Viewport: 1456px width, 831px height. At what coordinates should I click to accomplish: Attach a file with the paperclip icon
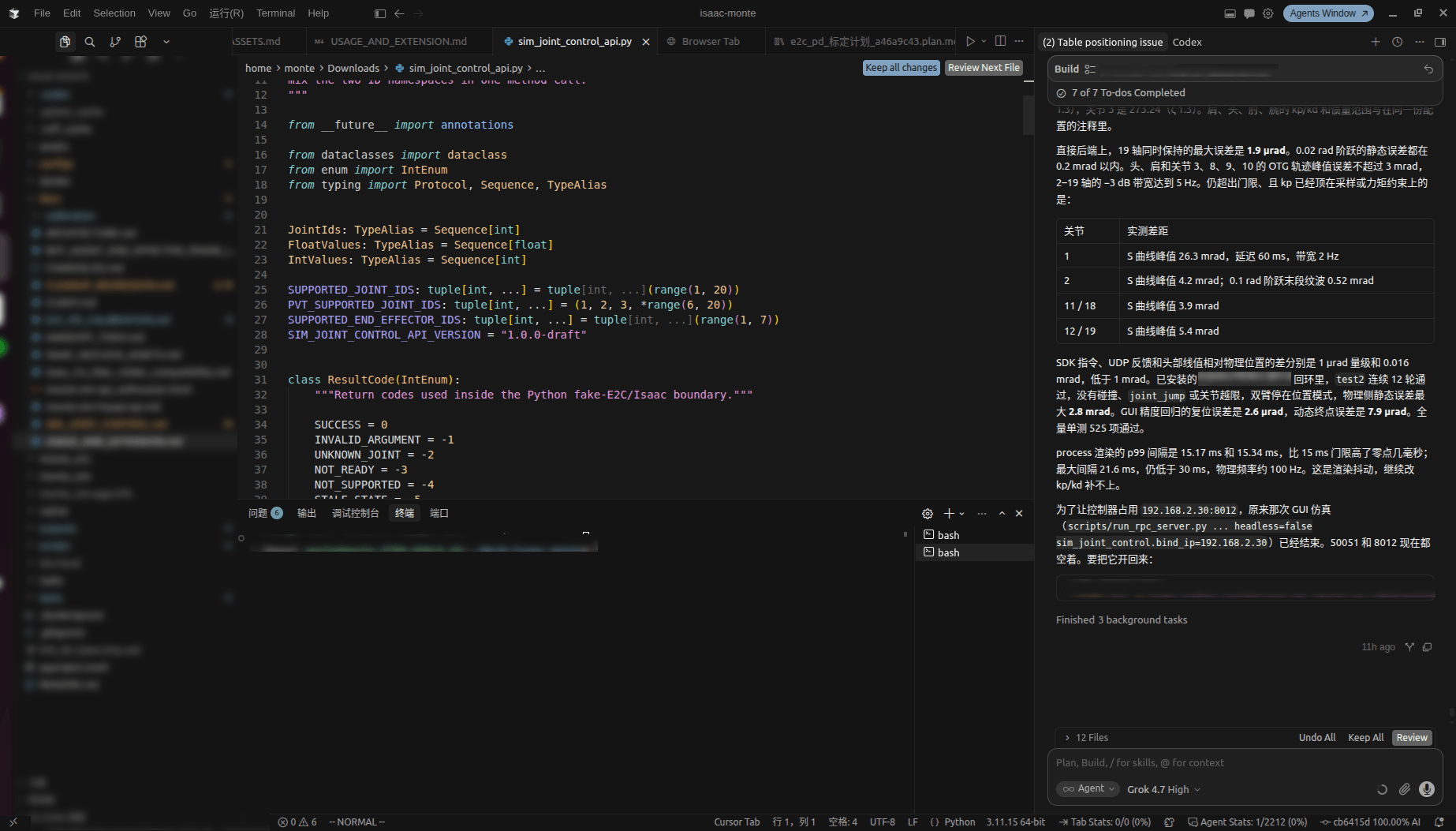pos(1405,789)
